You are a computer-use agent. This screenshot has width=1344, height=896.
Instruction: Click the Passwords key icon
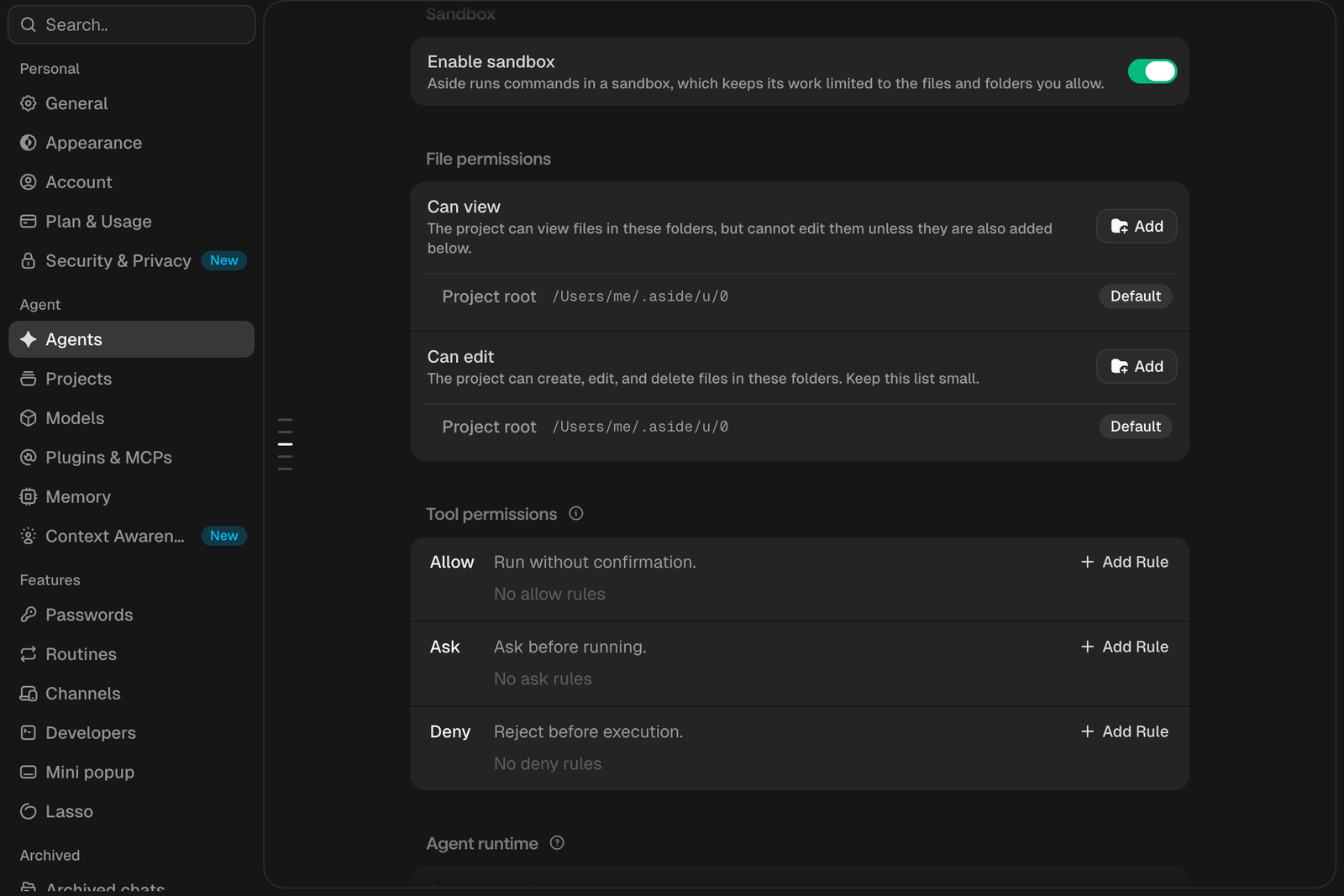29,615
